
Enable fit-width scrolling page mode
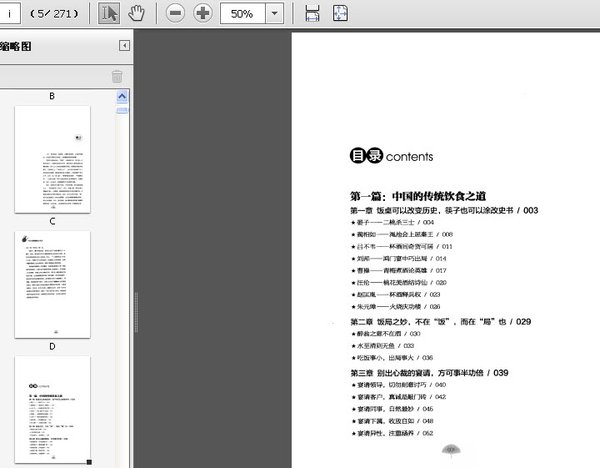[x=312, y=13]
